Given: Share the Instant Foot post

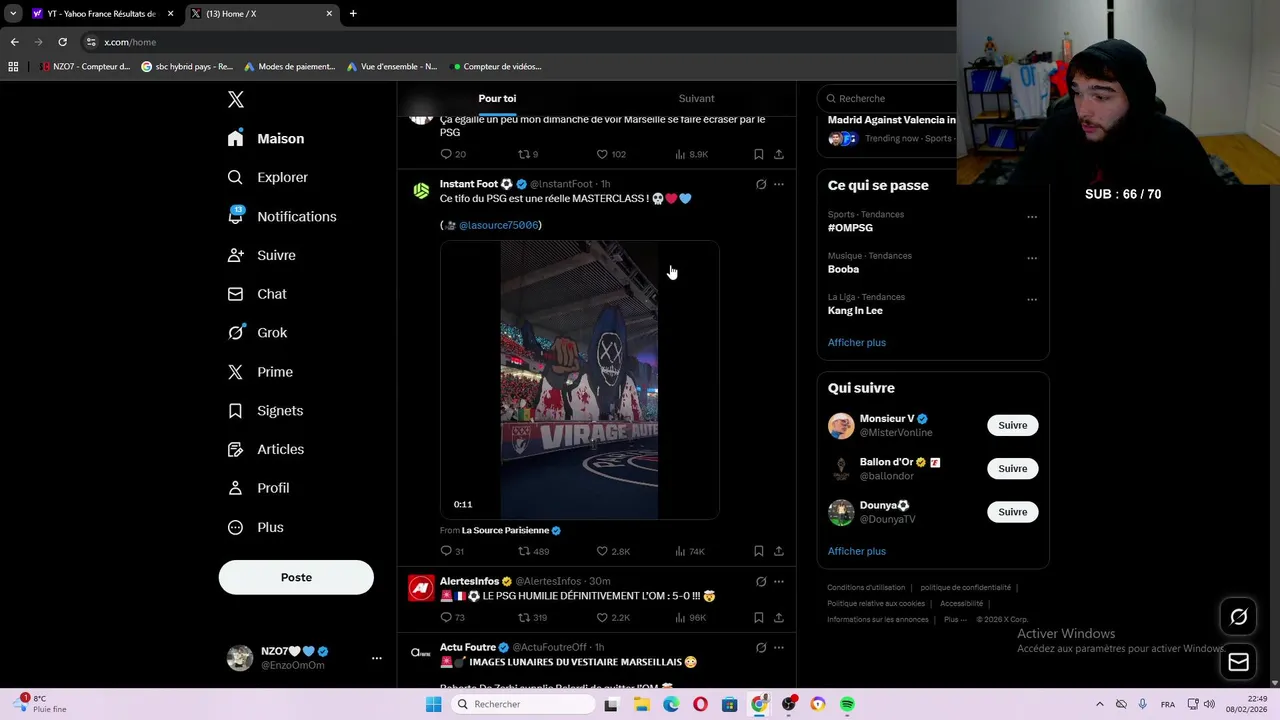Looking at the screenshot, I should pos(778,551).
